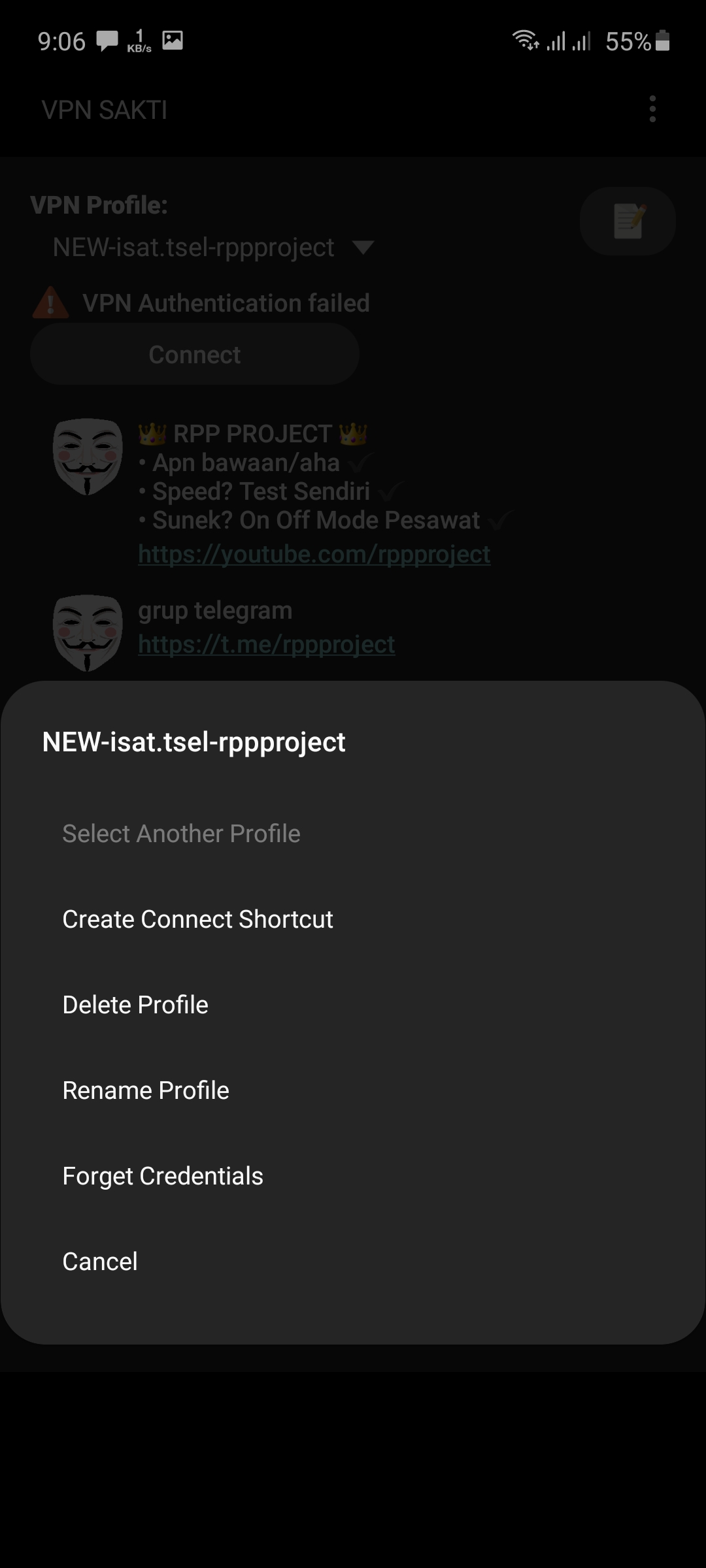Choose Select Another Profile option

point(181,834)
